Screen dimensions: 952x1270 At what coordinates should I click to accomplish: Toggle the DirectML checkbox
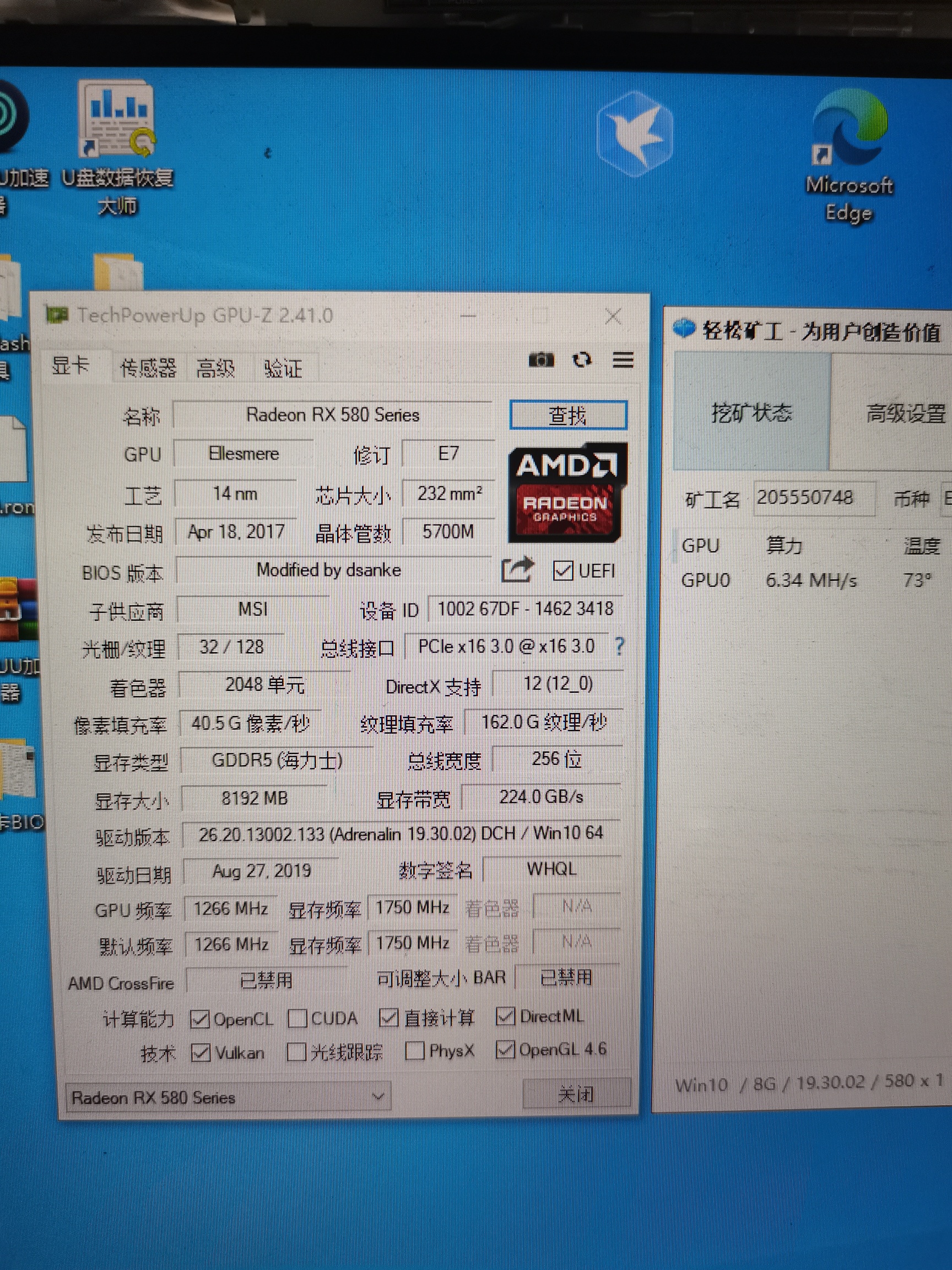[x=505, y=1016]
